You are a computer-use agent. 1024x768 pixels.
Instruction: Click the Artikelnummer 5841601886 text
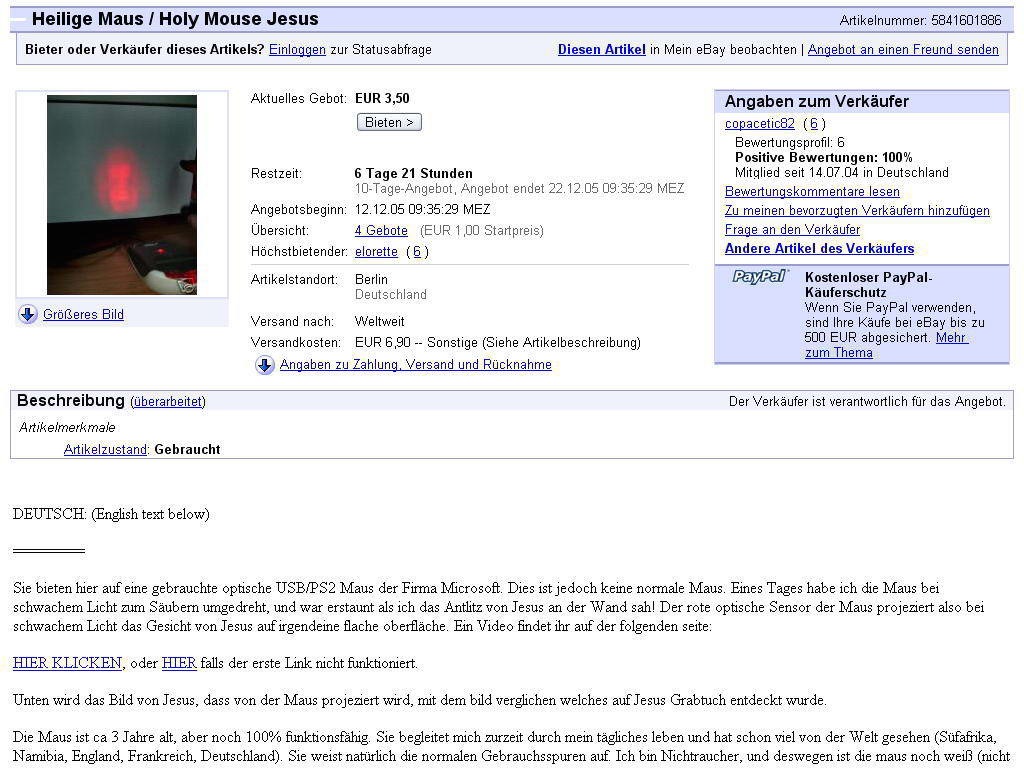click(x=920, y=20)
